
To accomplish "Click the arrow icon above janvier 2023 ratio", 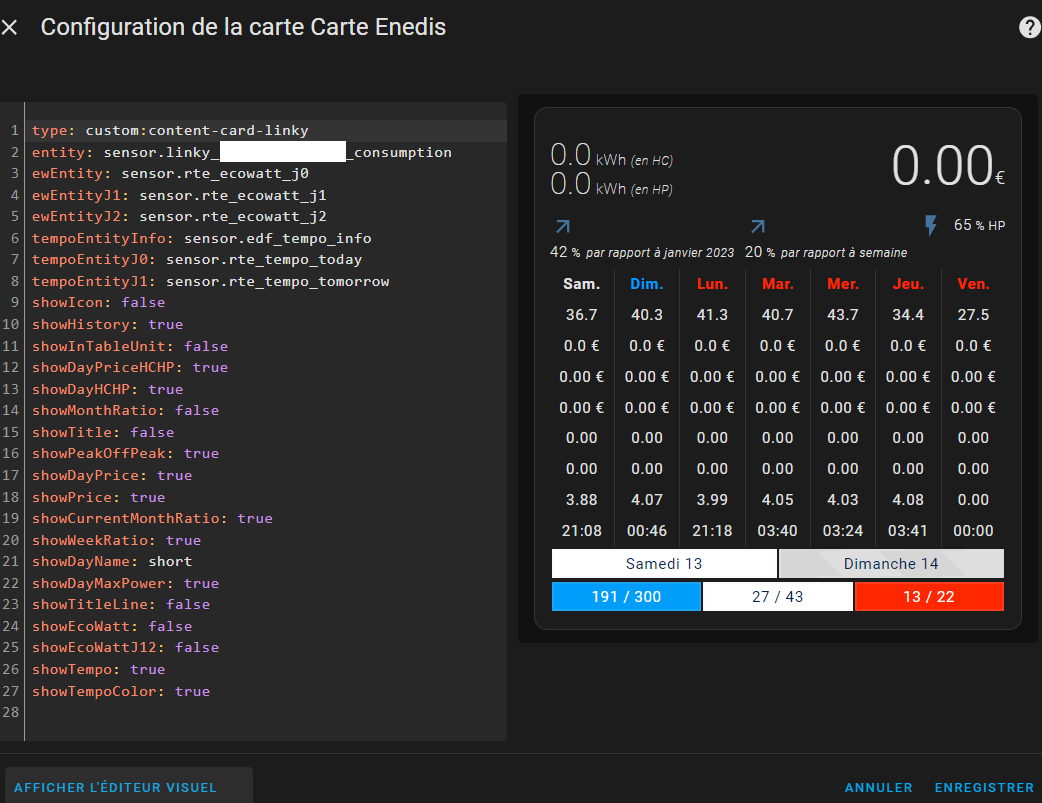I will click(x=563, y=227).
